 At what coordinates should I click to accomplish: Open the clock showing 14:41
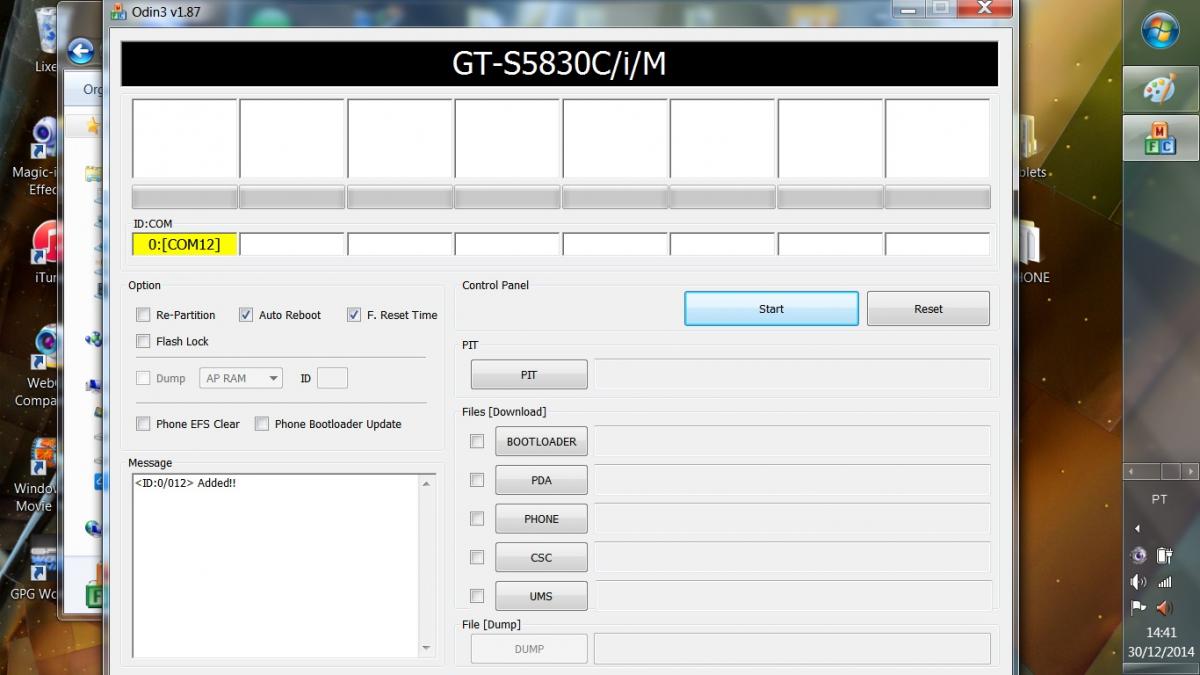click(1161, 632)
